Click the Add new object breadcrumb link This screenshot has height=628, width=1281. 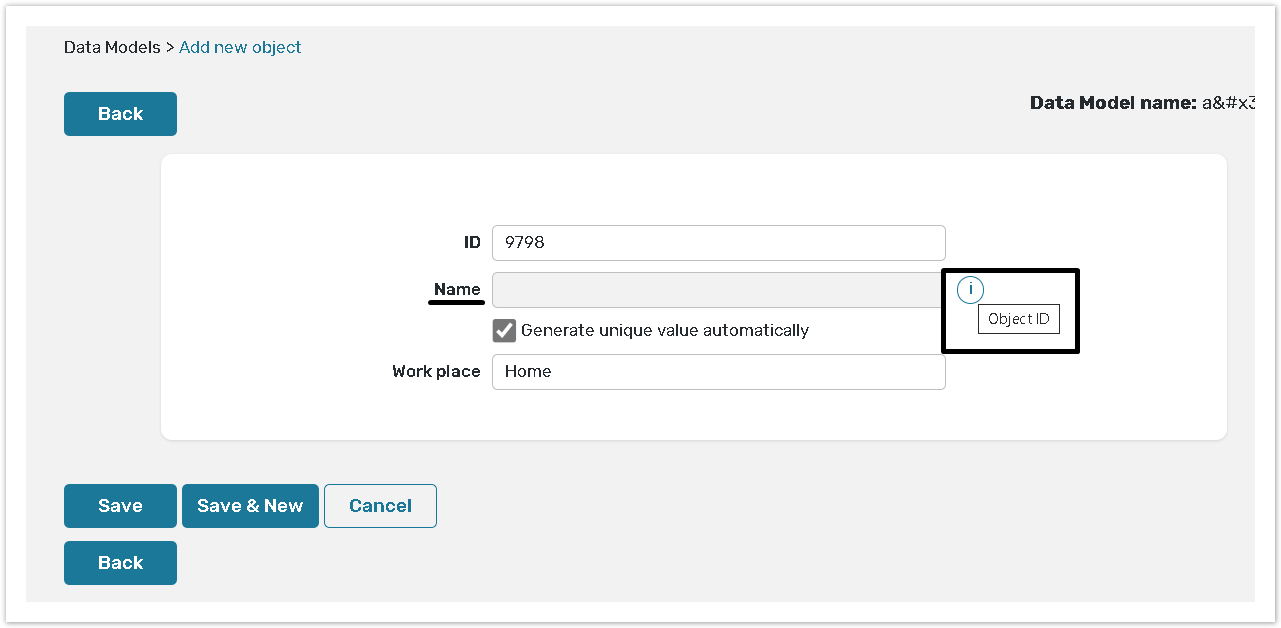(240, 48)
